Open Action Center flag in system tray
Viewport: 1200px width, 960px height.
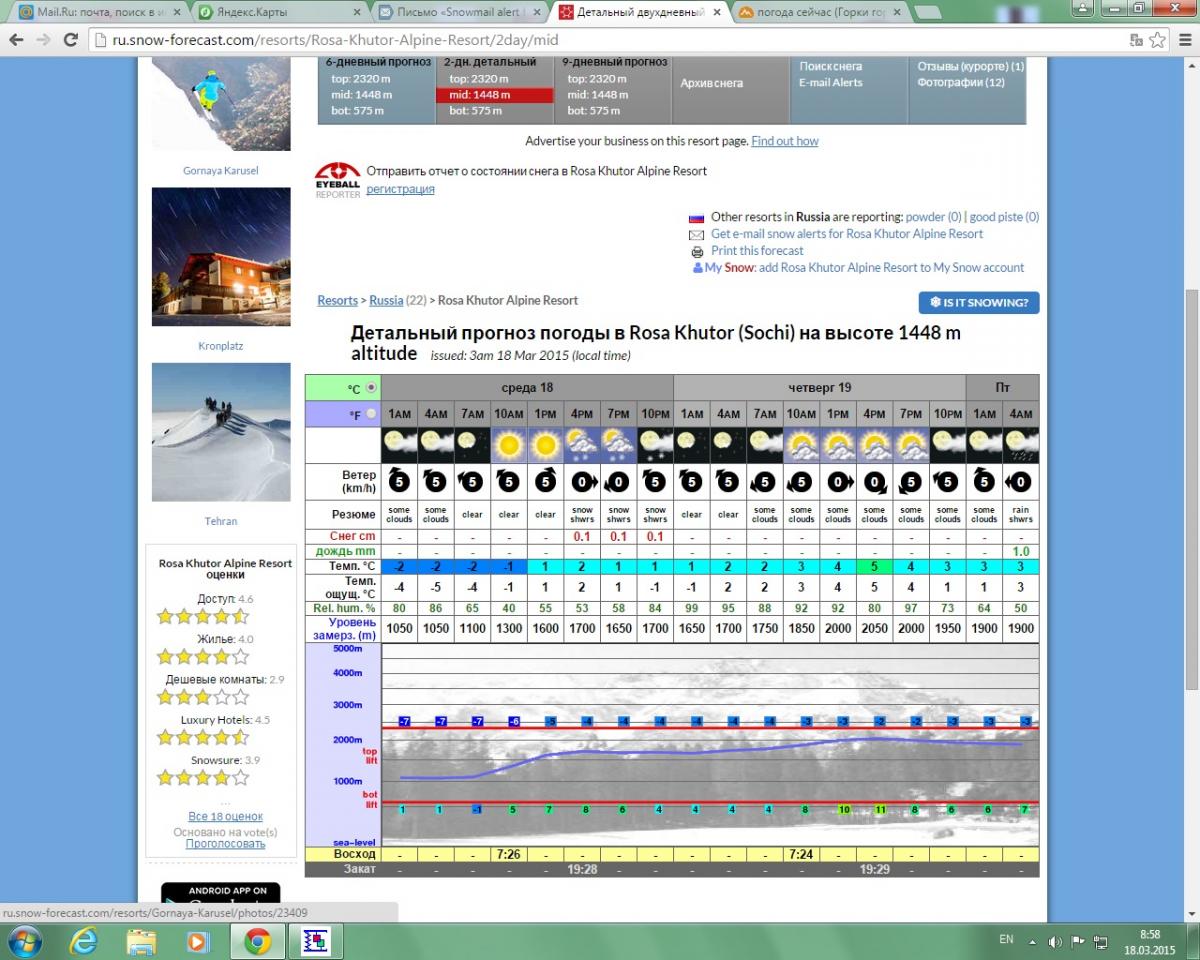pos(1078,941)
